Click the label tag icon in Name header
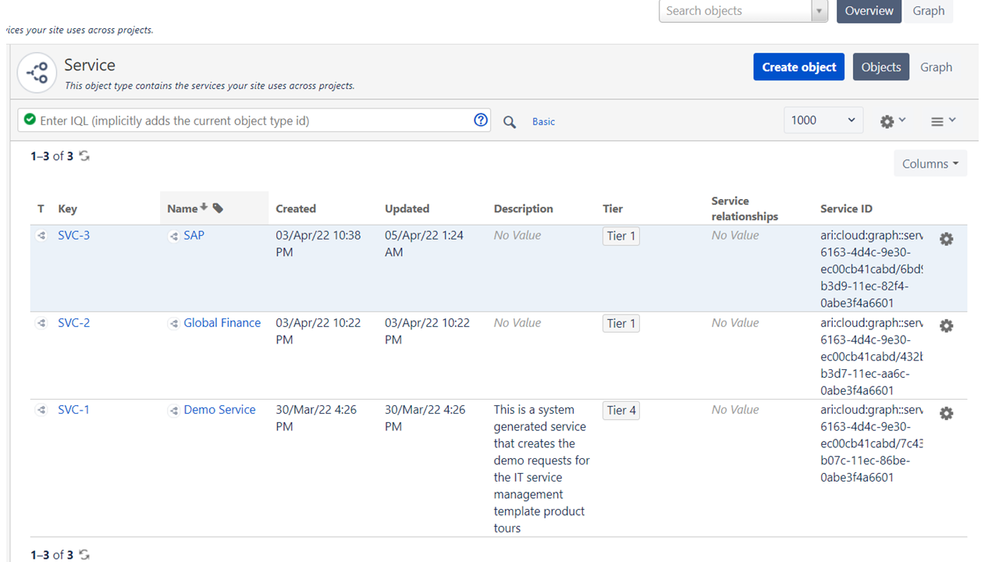 [218, 208]
